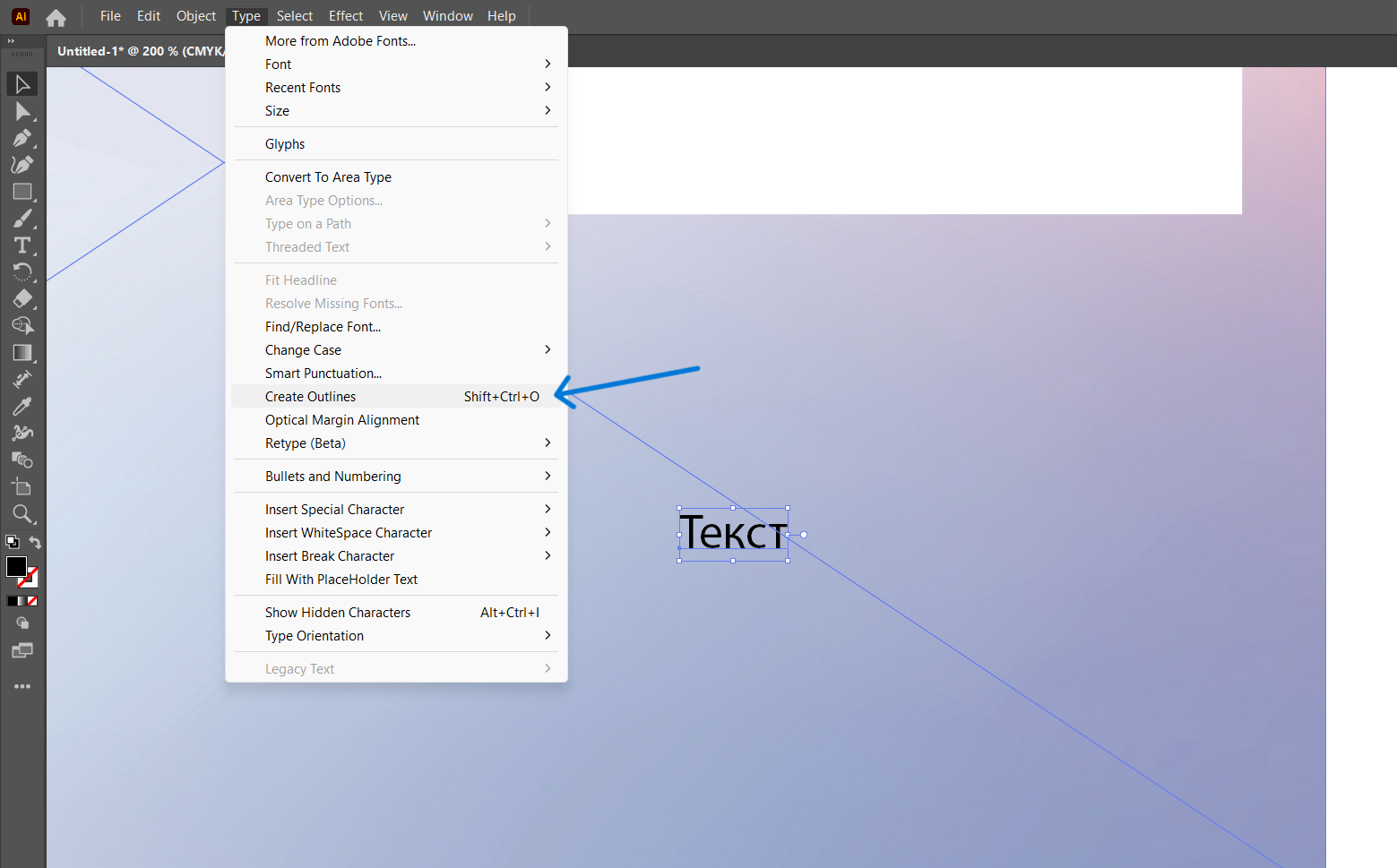Viewport: 1397px width, 868px height.
Task: Select the Zoom magnifier tool
Action: point(22,514)
